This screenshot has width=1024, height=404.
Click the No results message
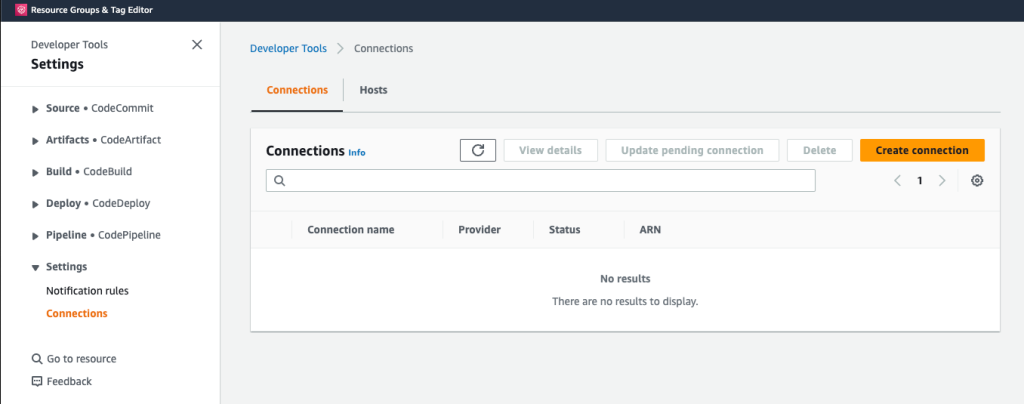coord(625,279)
